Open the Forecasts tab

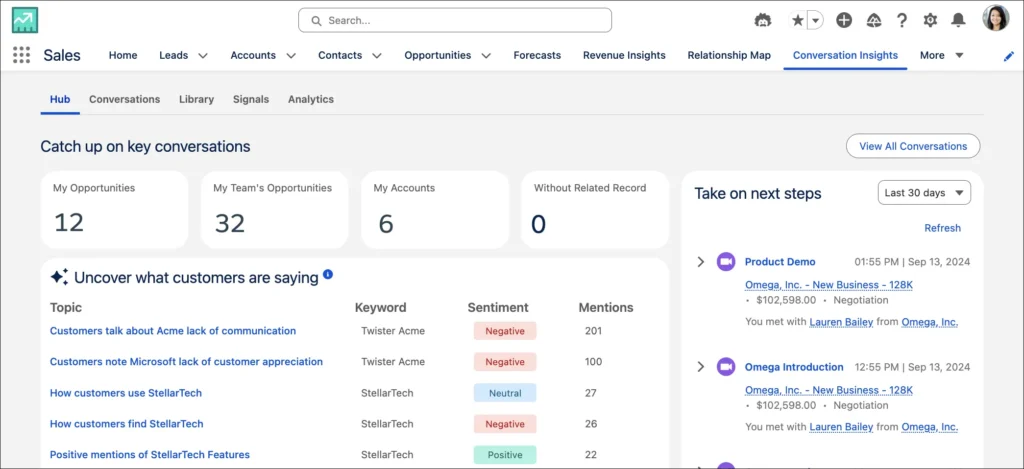click(x=537, y=56)
